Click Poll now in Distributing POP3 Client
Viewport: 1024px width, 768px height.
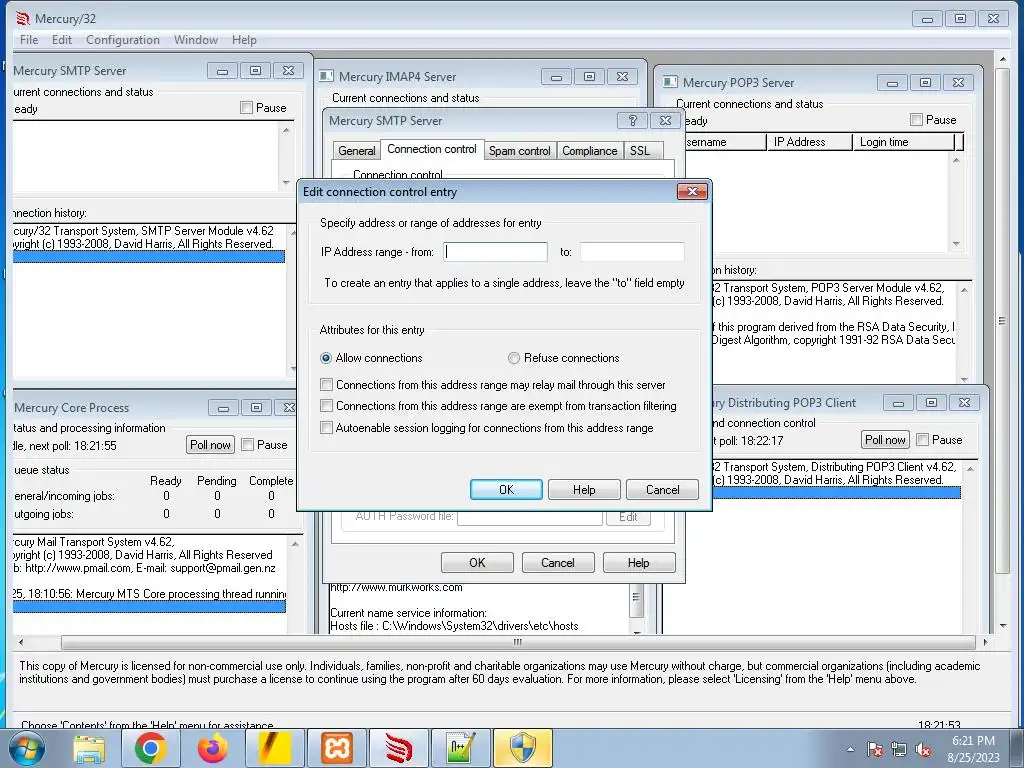(885, 440)
